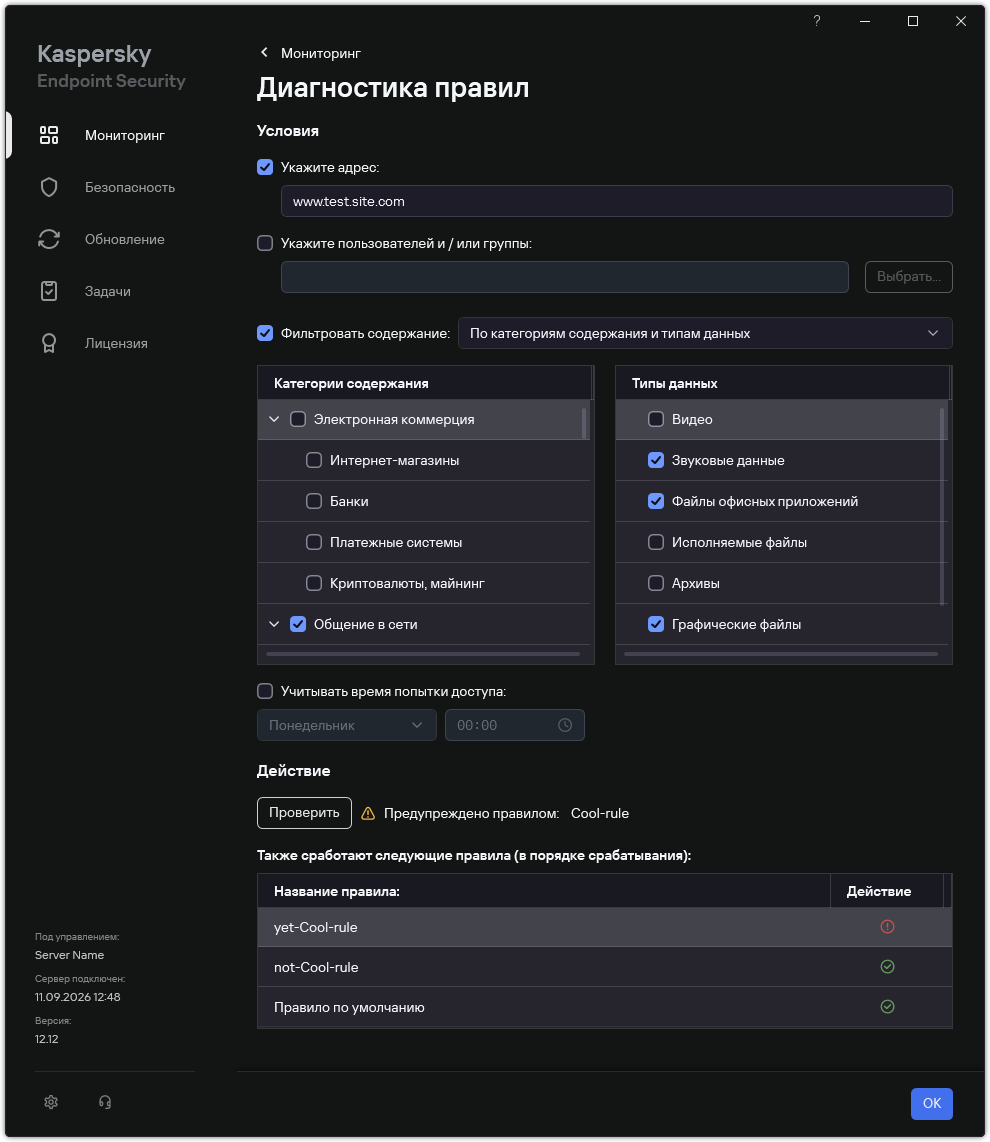
Task: Uncheck the Общение в сети category checkbox
Action: click(298, 624)
